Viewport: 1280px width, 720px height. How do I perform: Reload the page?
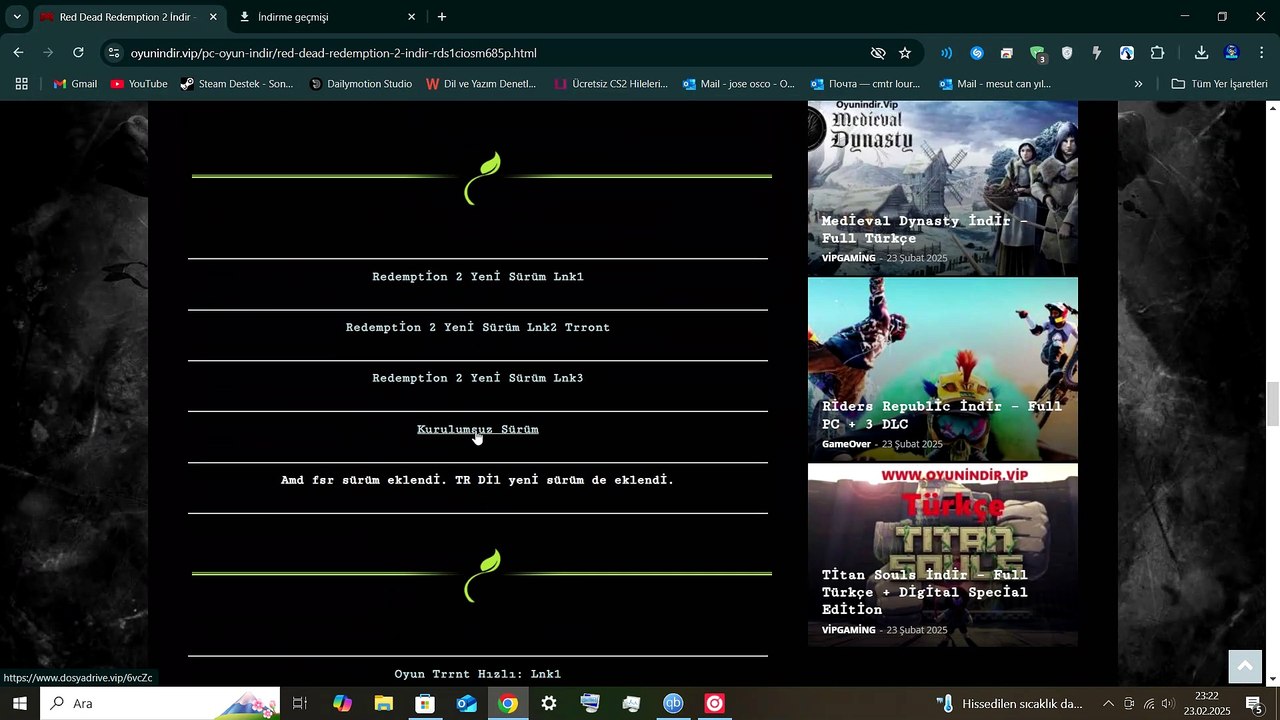tap(78, 53)
